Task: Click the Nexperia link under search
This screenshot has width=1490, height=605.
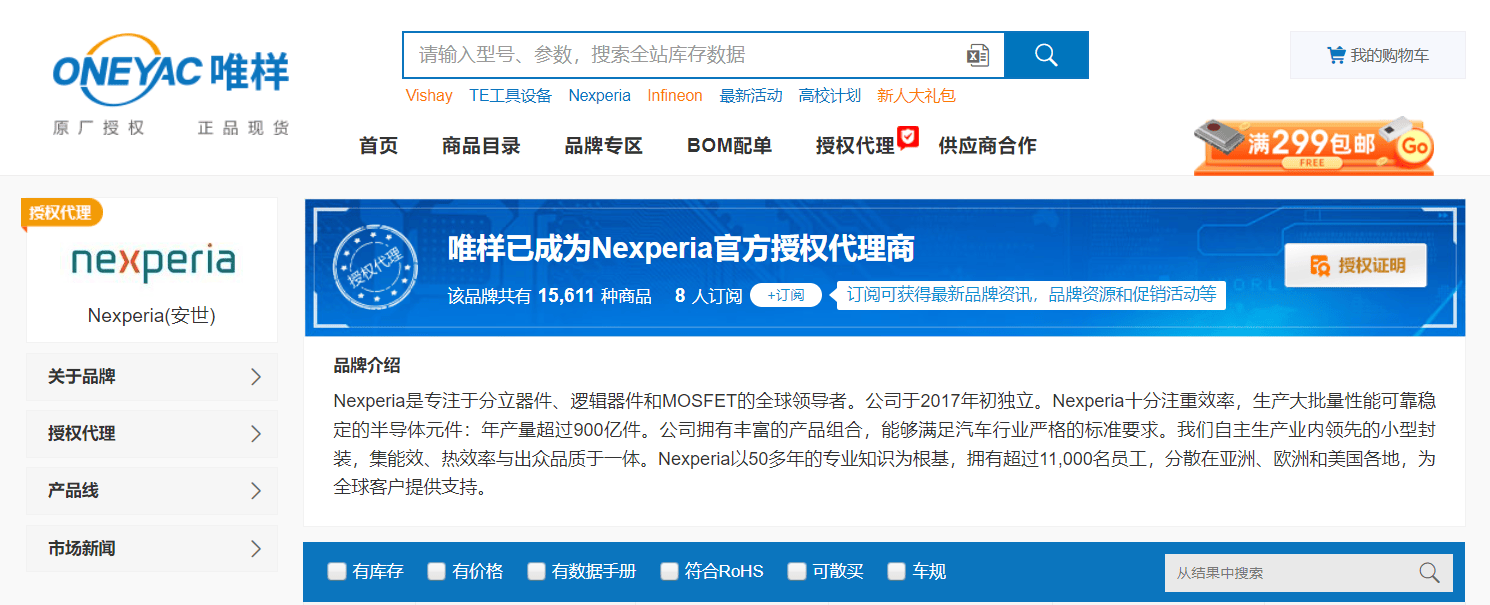Action: (600, 96)
